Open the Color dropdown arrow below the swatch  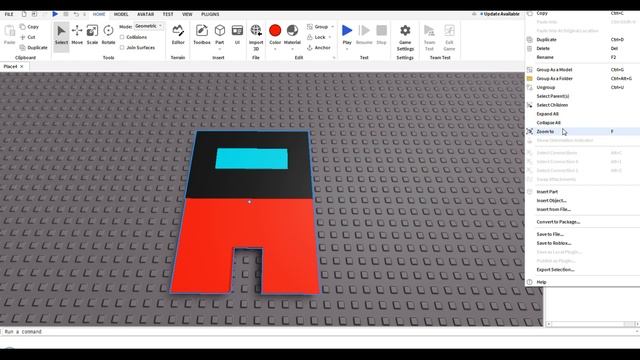275,49
